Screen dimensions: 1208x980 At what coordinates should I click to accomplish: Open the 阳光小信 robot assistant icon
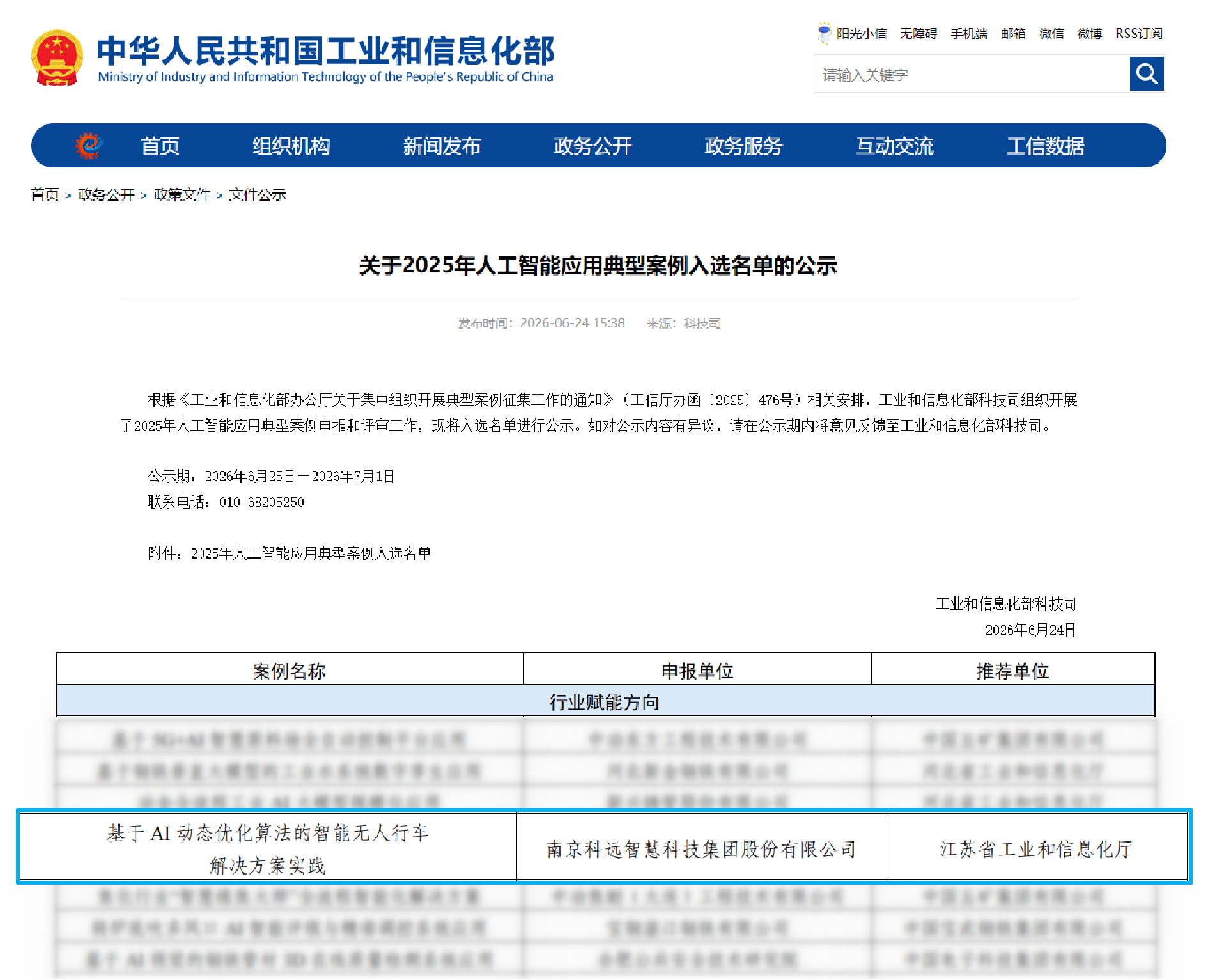tap(825, 33)
